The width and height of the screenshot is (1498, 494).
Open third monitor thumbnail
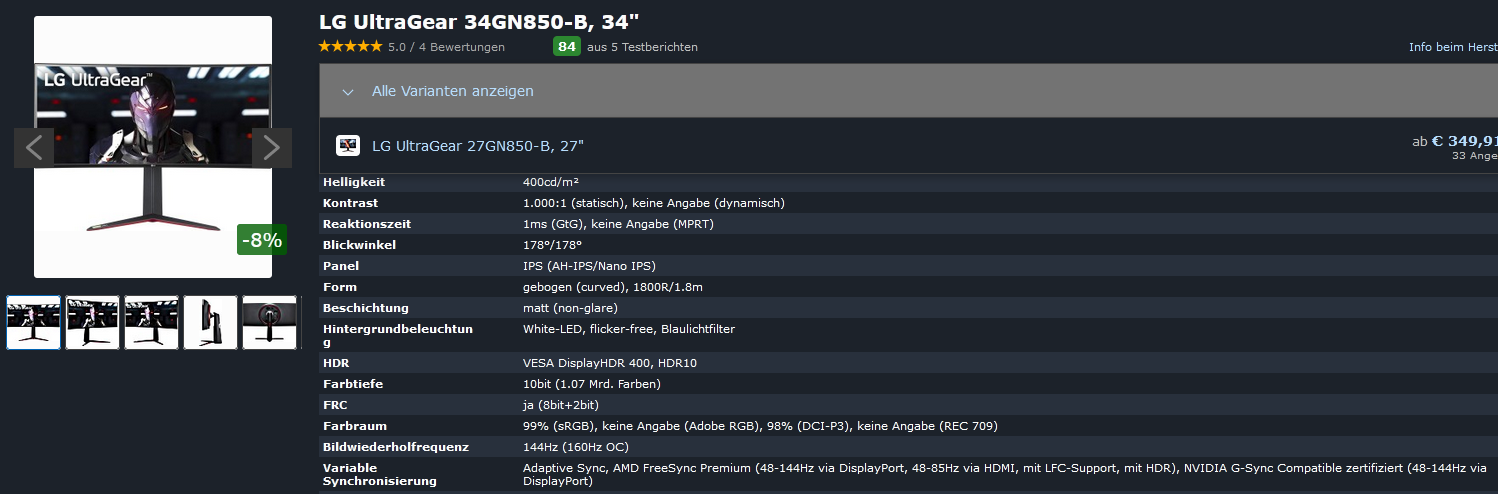[x=152, y=322]
